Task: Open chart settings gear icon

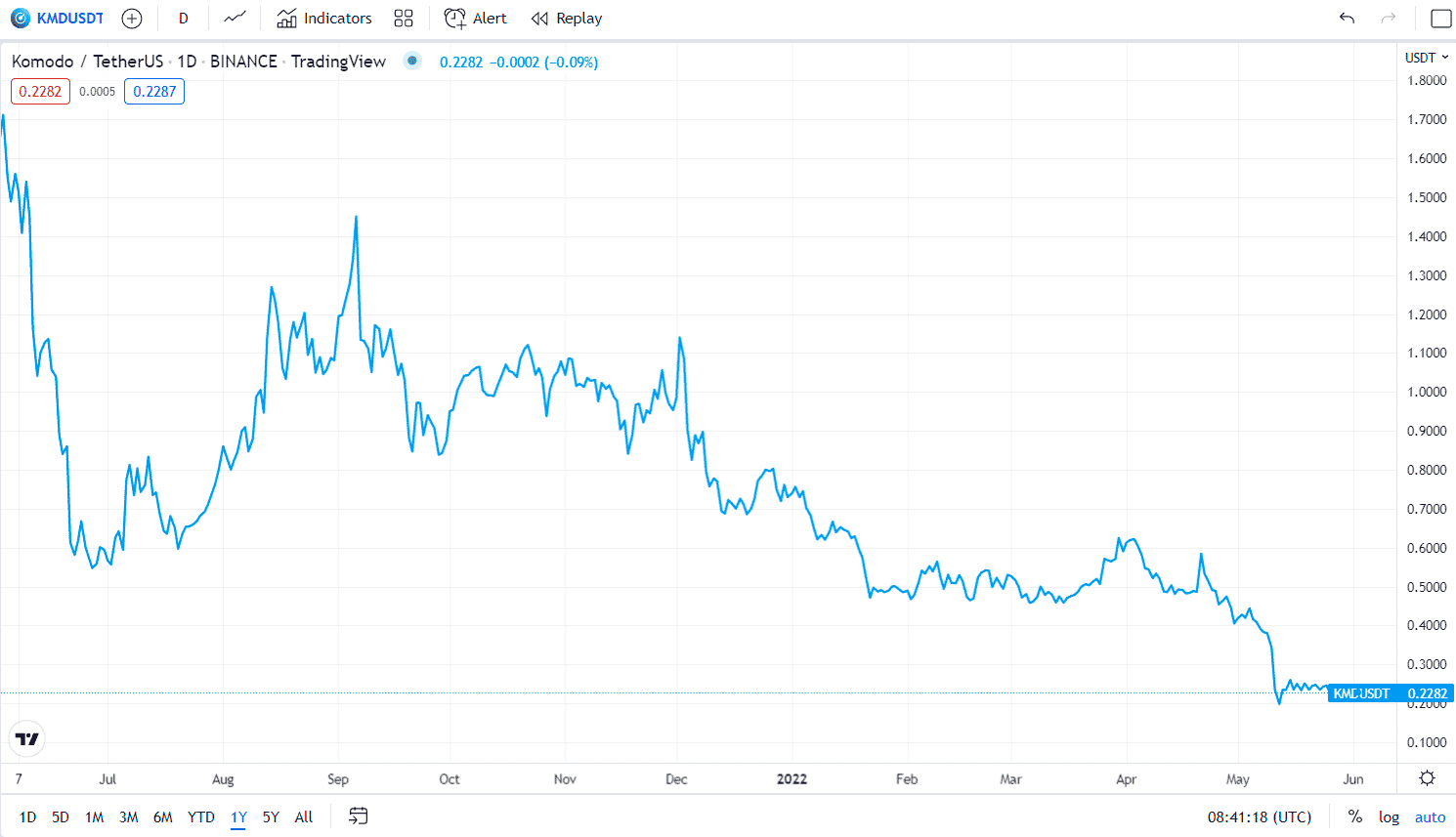Action: [x=1427, y=778]
